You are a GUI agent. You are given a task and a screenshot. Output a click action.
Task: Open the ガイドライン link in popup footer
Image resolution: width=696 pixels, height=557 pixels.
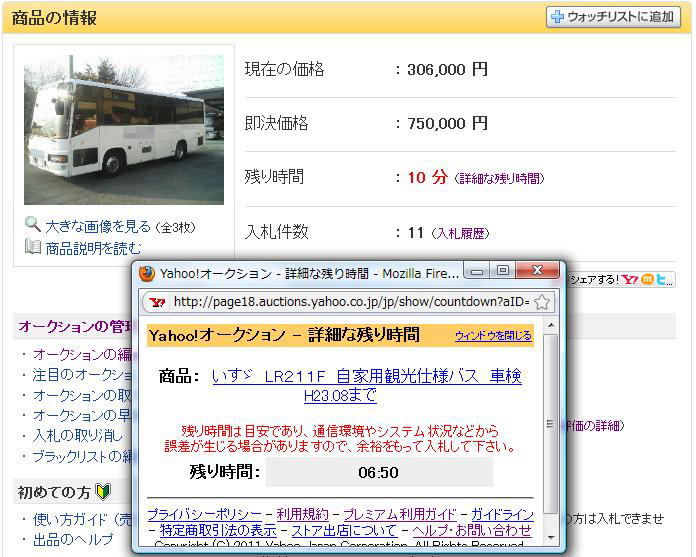[x=502, y=514]
